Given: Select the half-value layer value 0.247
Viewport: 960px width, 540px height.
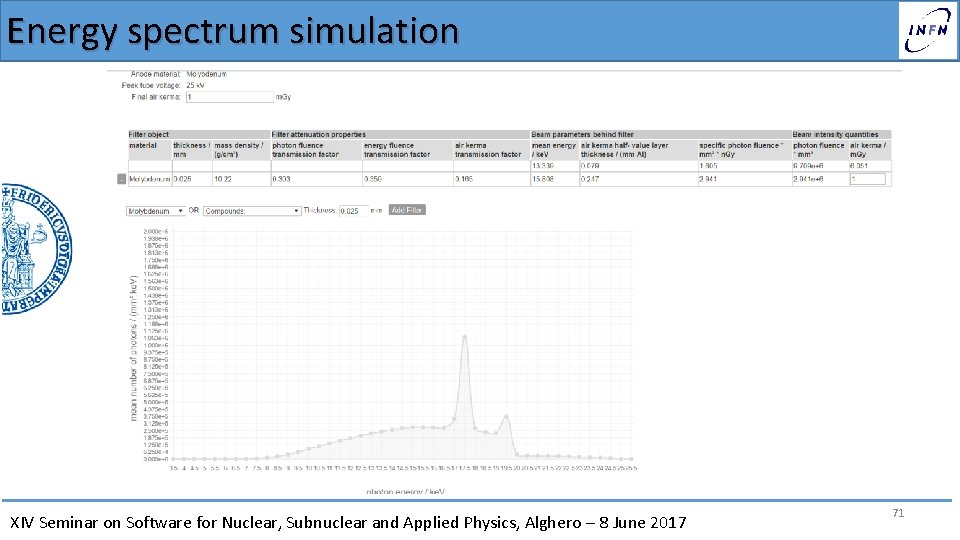Looking at the screenshot, I should pos(590,179).
